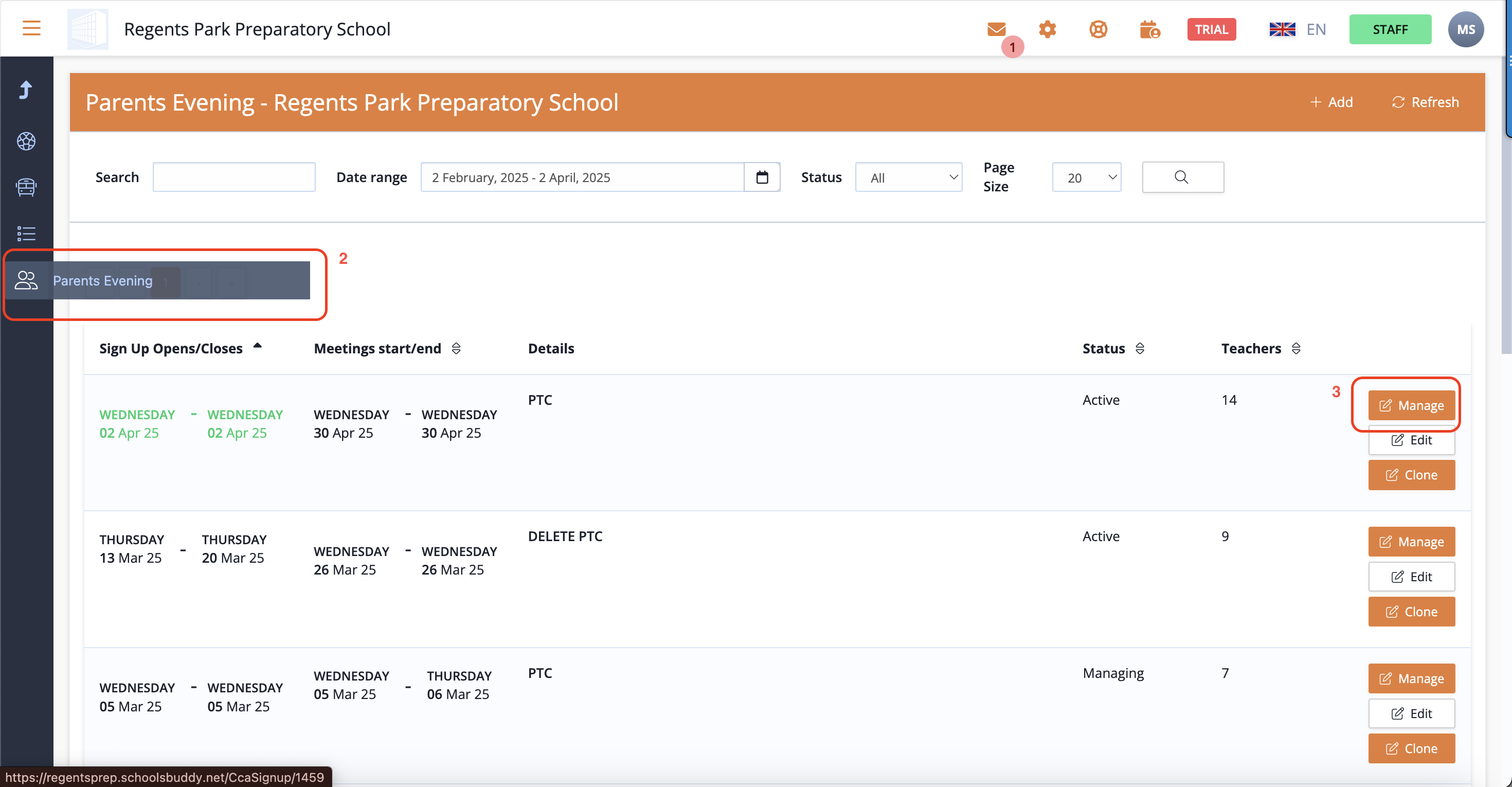Click teachers count 9 cell
The height and width of the screenshot is (787, 1512).
(1225, 536)
